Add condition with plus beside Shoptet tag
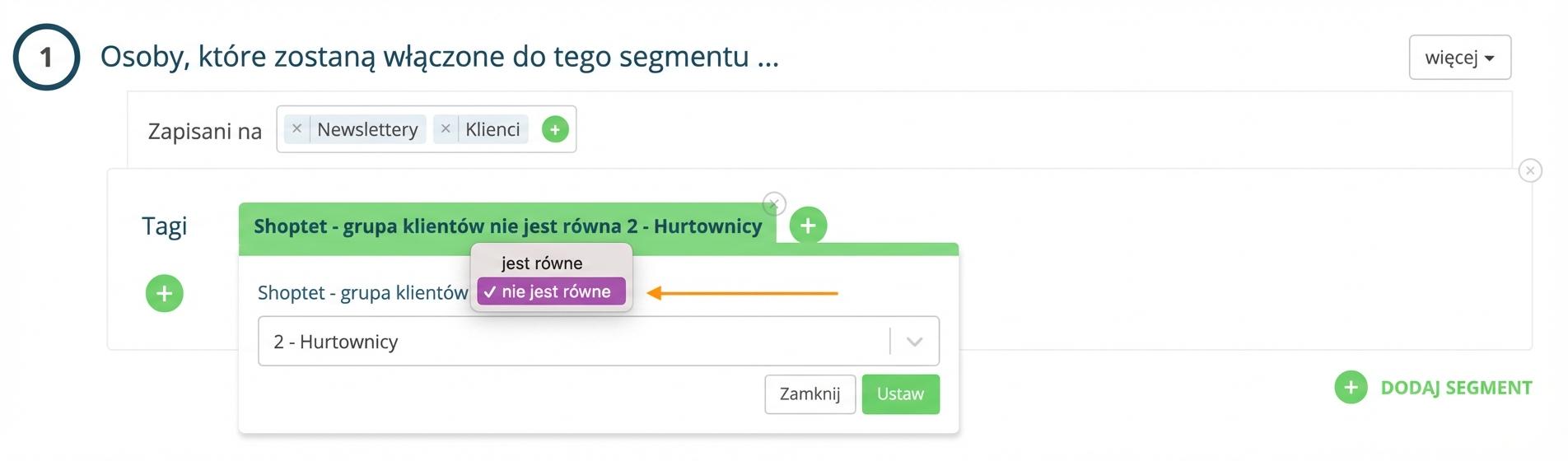Image resolution: width=1568 pixels, height=461 pixels. coord(808,226)
